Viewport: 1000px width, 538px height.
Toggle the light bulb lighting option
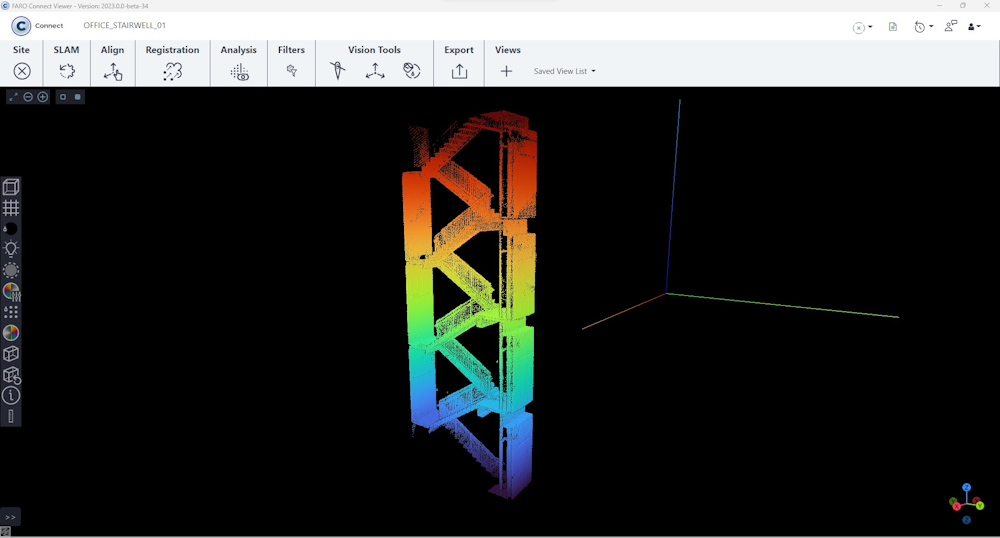pos(11,249)
